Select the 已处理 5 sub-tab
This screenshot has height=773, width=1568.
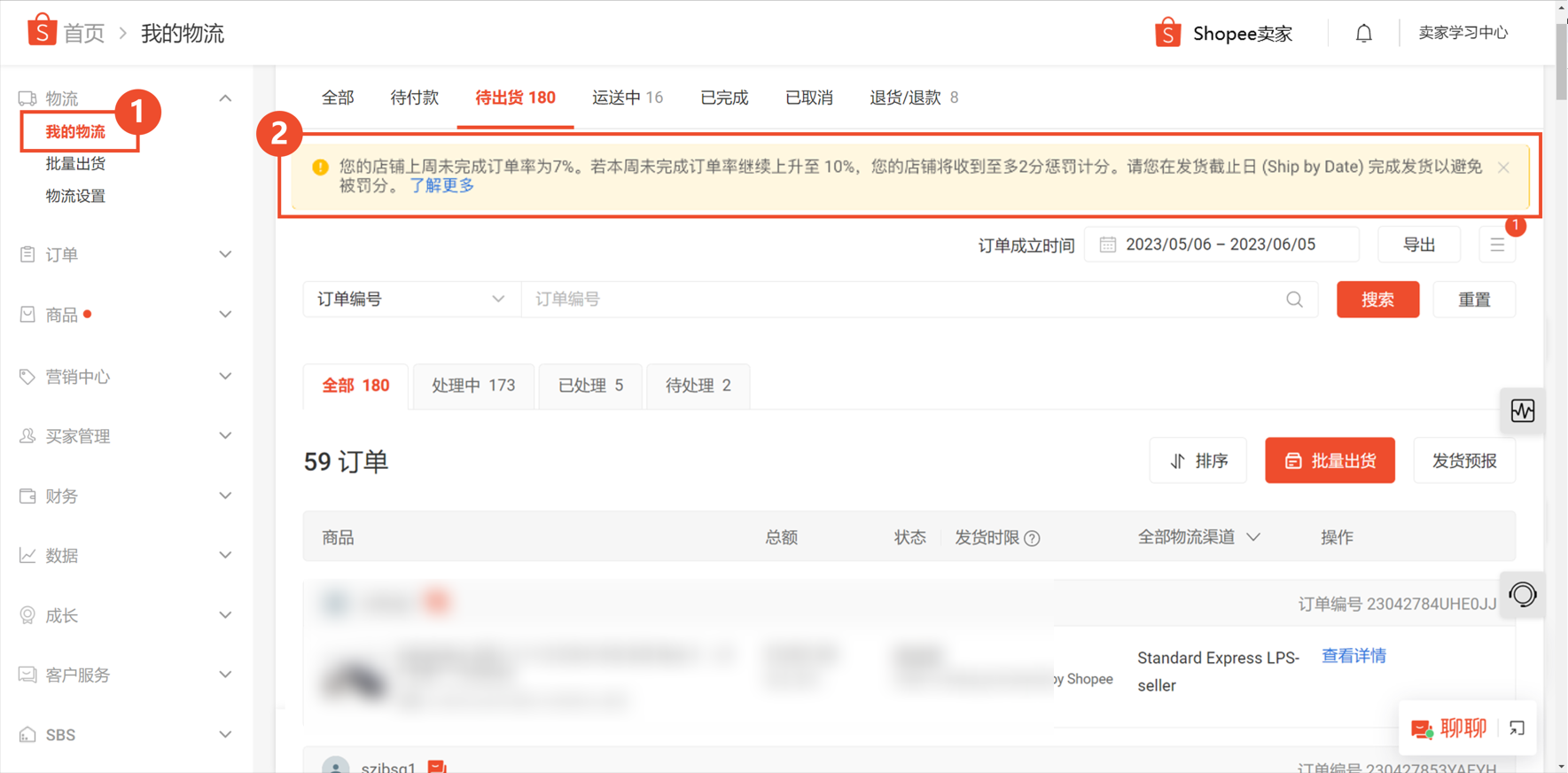[590, 386]
